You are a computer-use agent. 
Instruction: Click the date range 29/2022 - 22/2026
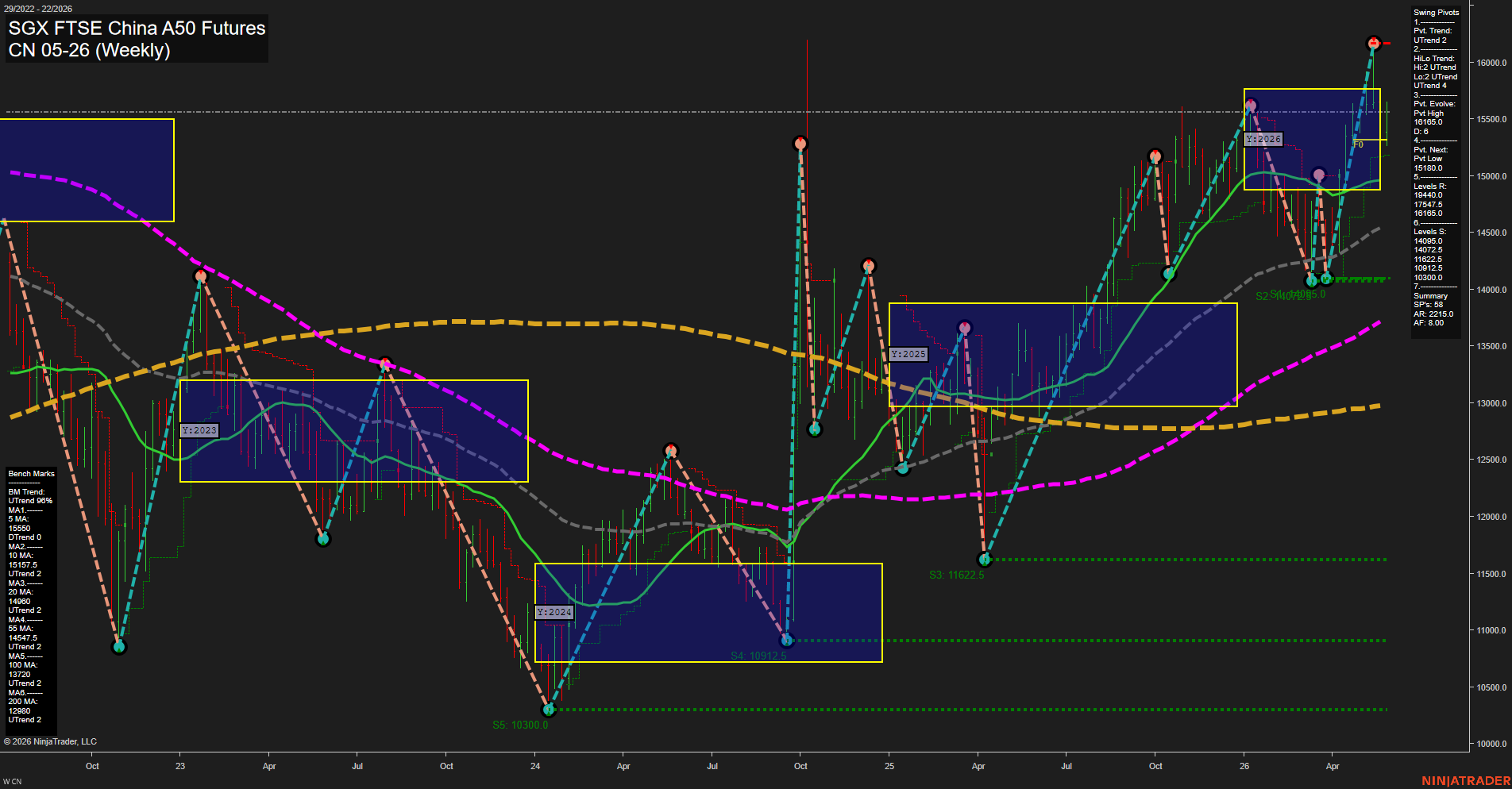pyautogui.click(x=38, y=9)
